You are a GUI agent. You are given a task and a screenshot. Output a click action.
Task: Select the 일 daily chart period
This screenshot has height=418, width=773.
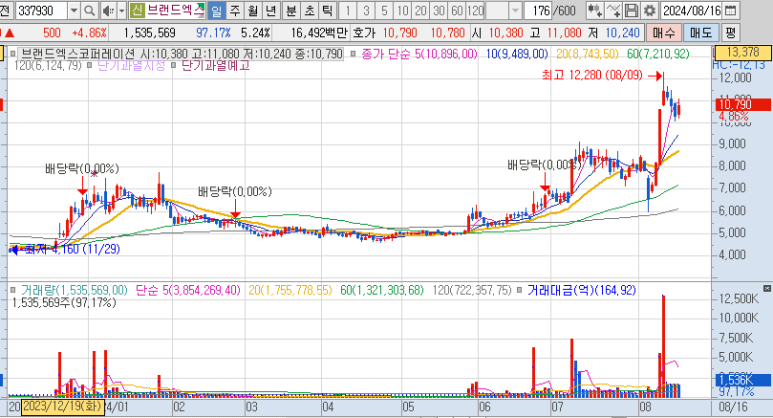(x=216, y=10)
